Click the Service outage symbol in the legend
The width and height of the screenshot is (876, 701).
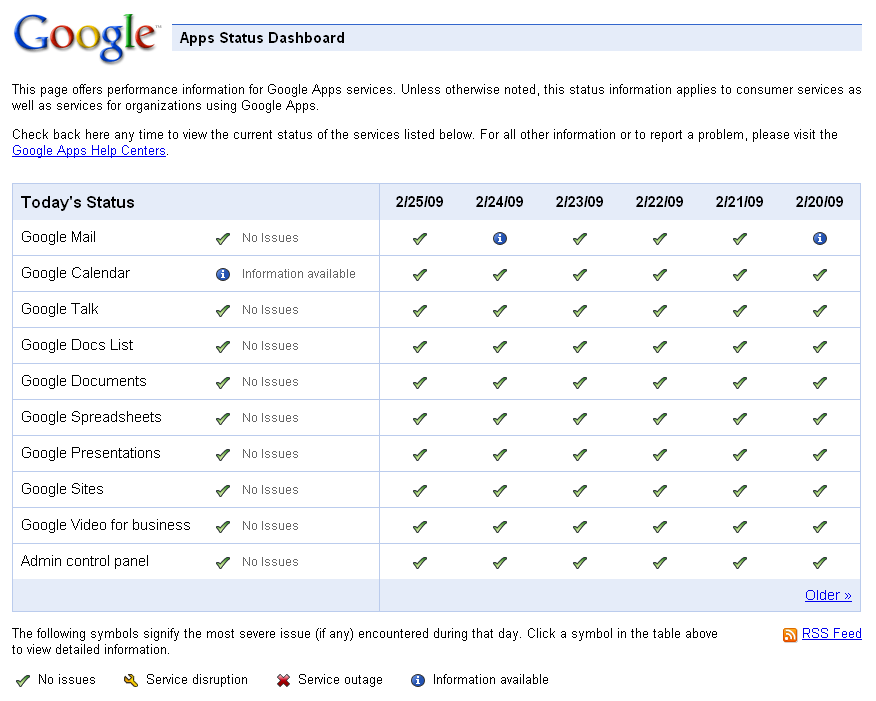click(283, 680)
